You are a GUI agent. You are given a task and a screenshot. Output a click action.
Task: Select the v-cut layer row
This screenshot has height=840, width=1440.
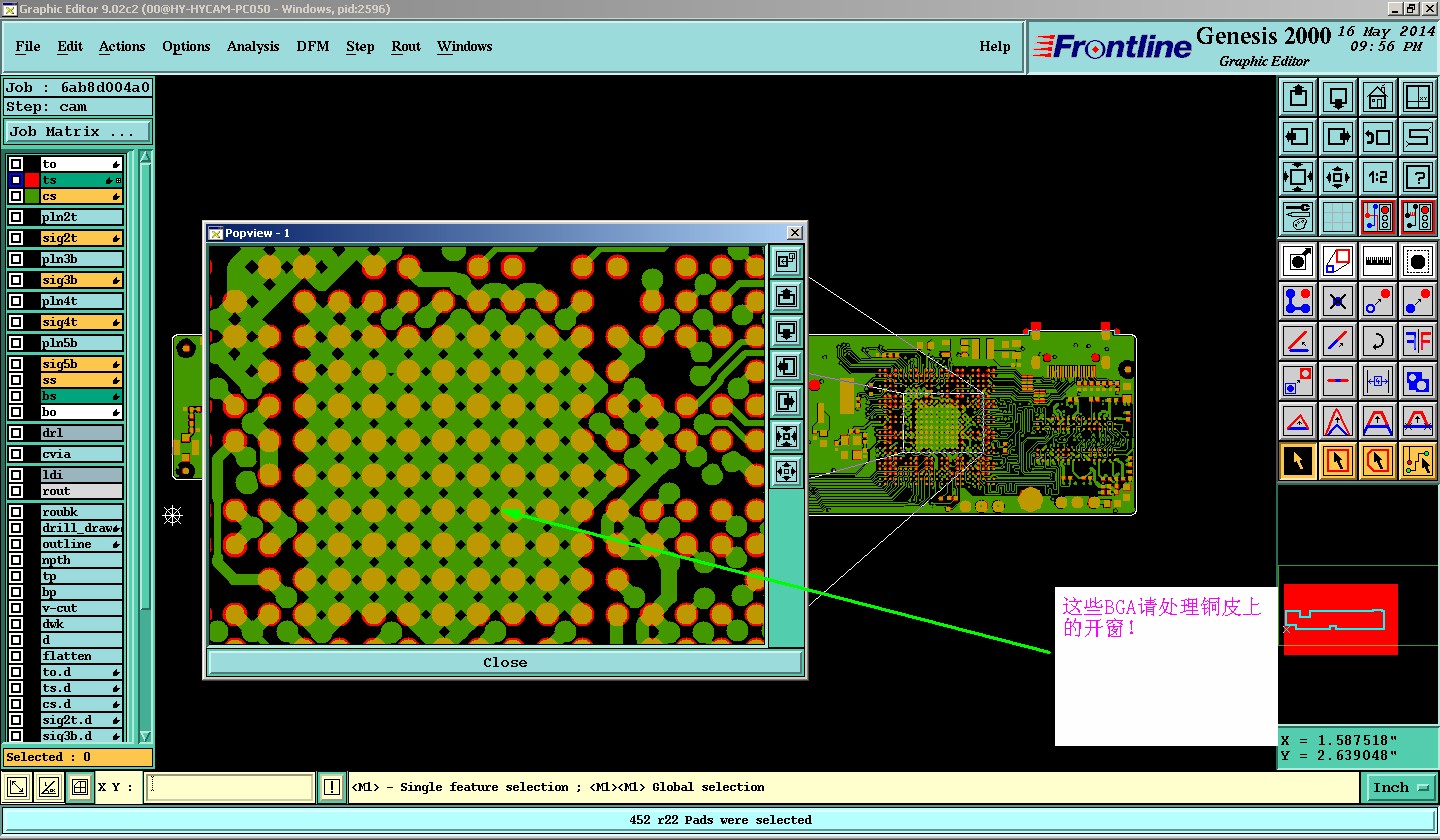81,608
